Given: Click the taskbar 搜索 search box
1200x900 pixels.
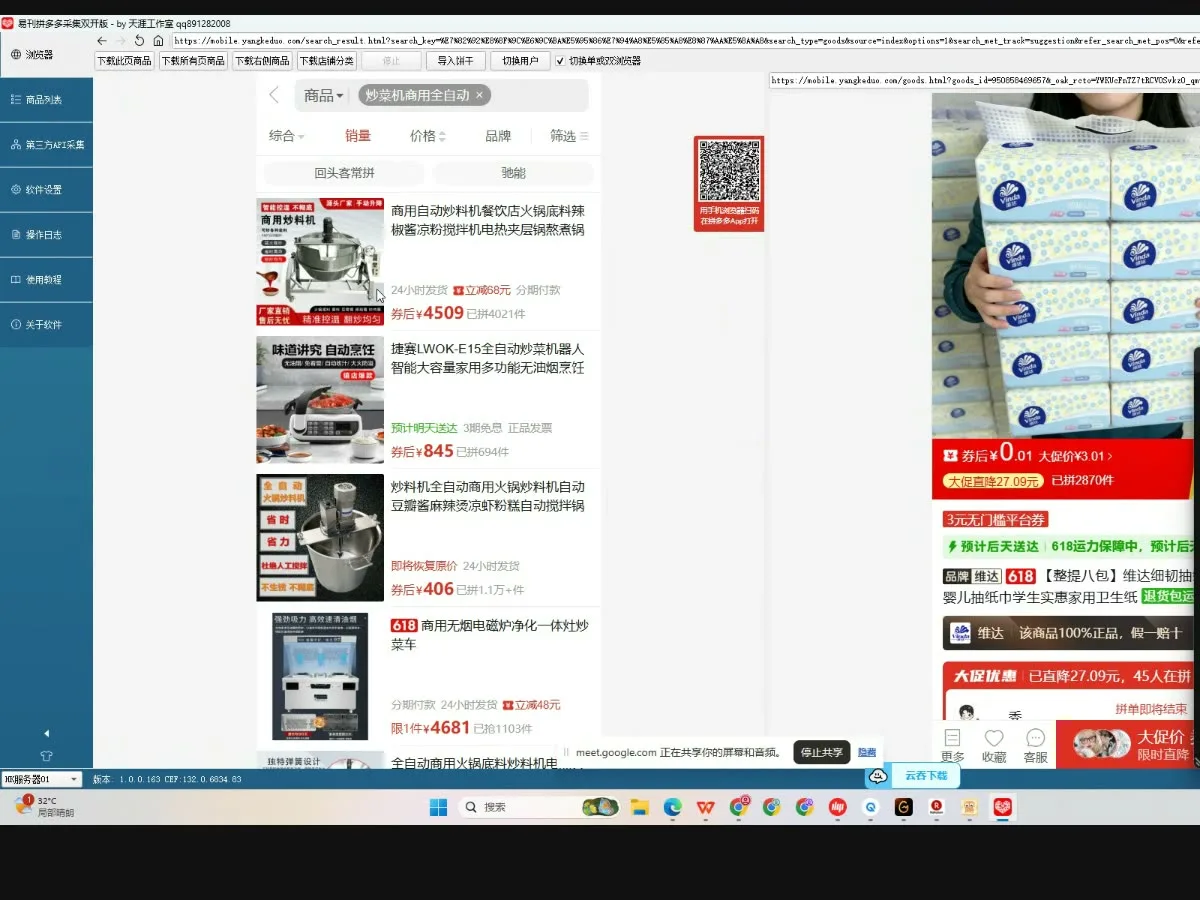Looking at the screenshot, I should 540,806.
